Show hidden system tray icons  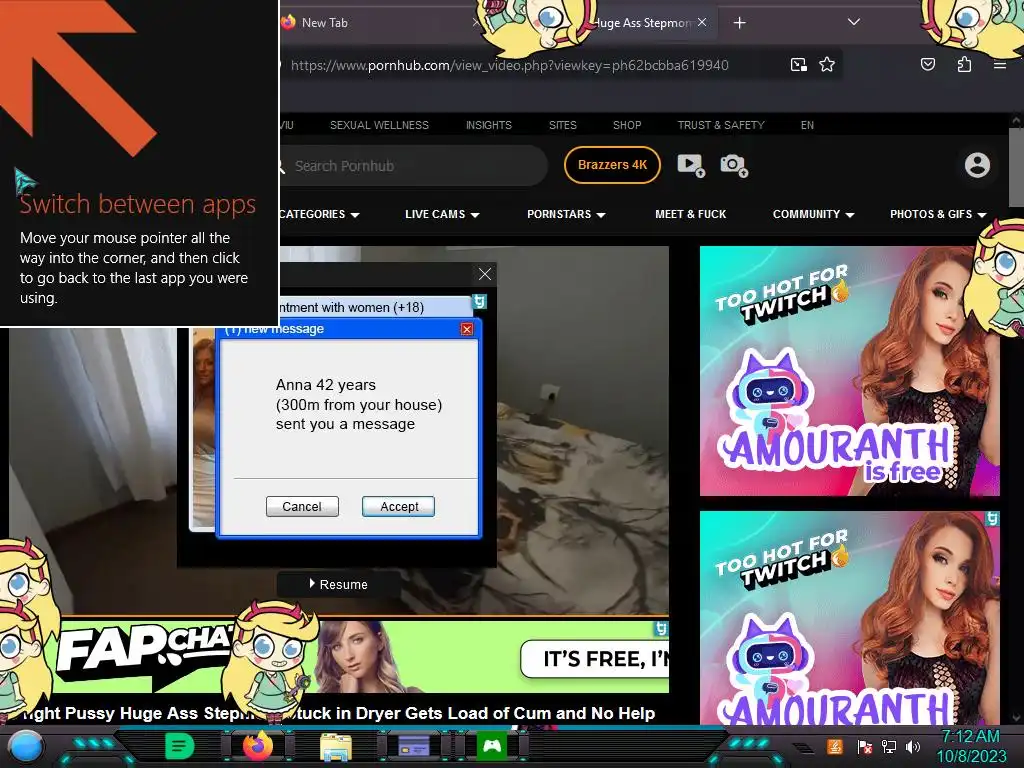click(x=804, y=747)
